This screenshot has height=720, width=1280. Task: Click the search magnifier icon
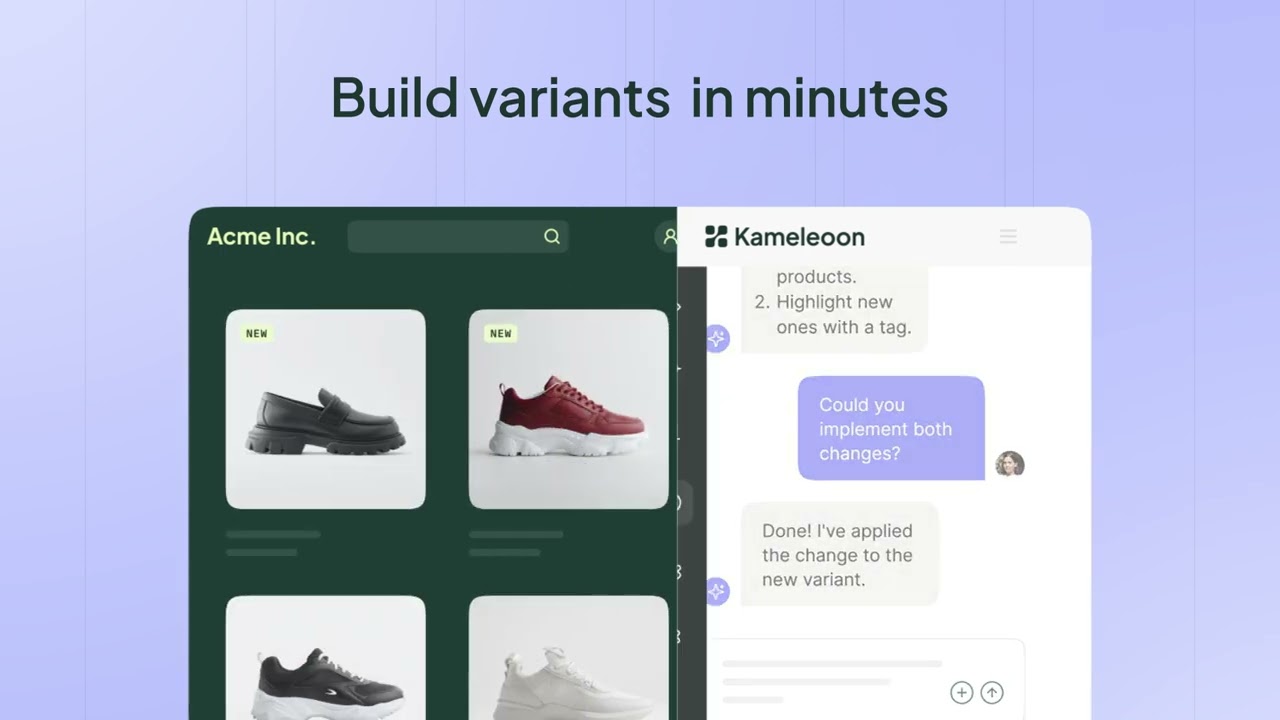tap(552, 236)
